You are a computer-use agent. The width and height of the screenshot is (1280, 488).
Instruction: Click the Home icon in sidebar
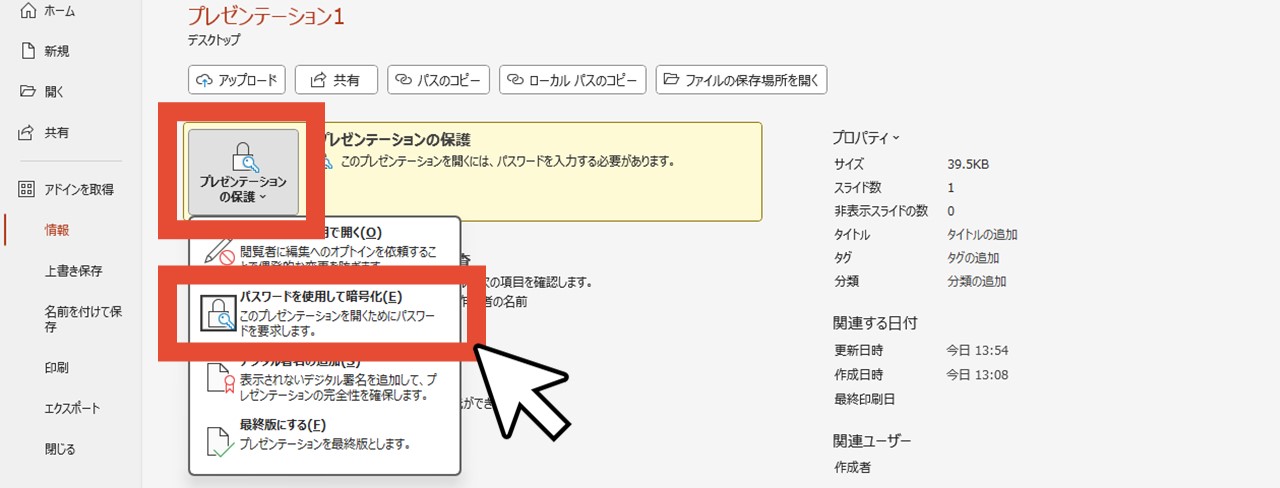tap(28, 11)
